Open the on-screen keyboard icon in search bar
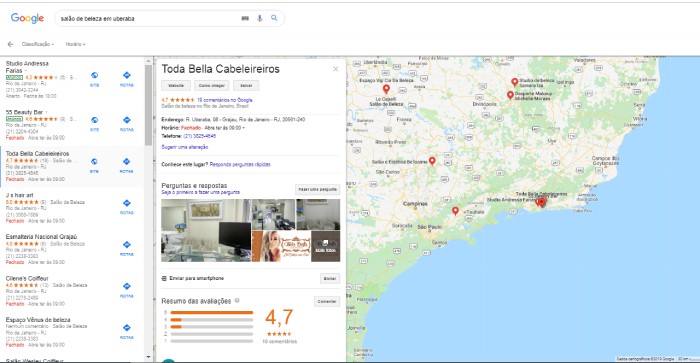Viewport: 700px width, 363px height. point(245,18)
